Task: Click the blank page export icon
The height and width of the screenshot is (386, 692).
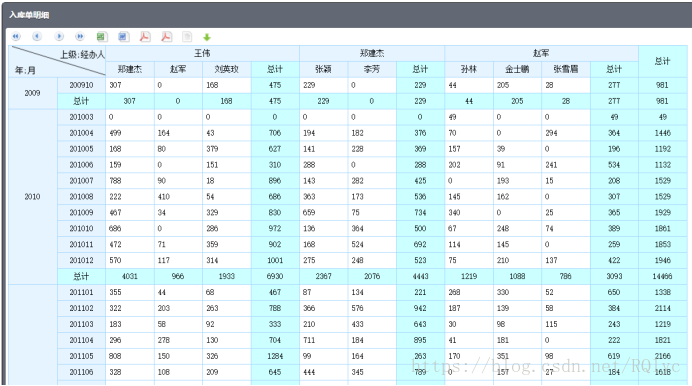Action: [188, 37]
